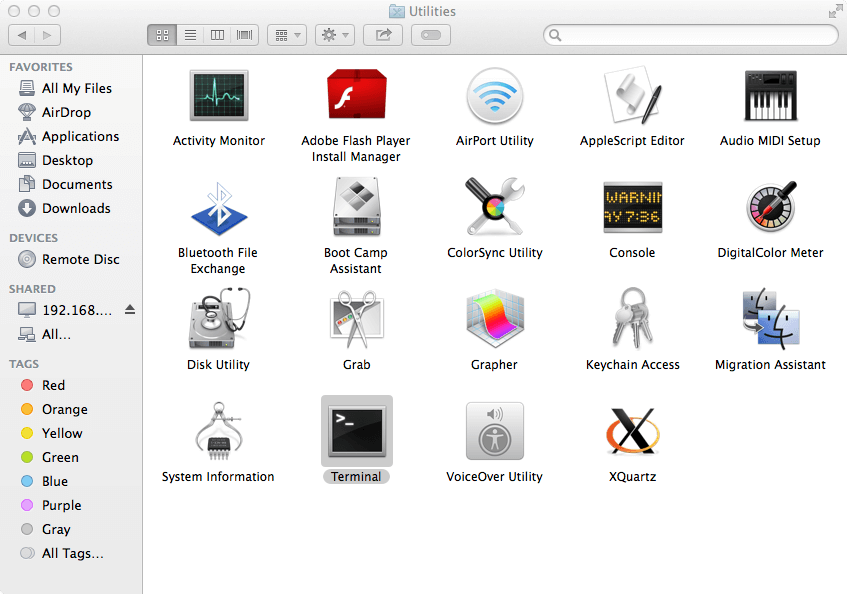Open AirDrop in the sidebar
The width and height of the screenshot is (847, 594).
pos(71,112)
